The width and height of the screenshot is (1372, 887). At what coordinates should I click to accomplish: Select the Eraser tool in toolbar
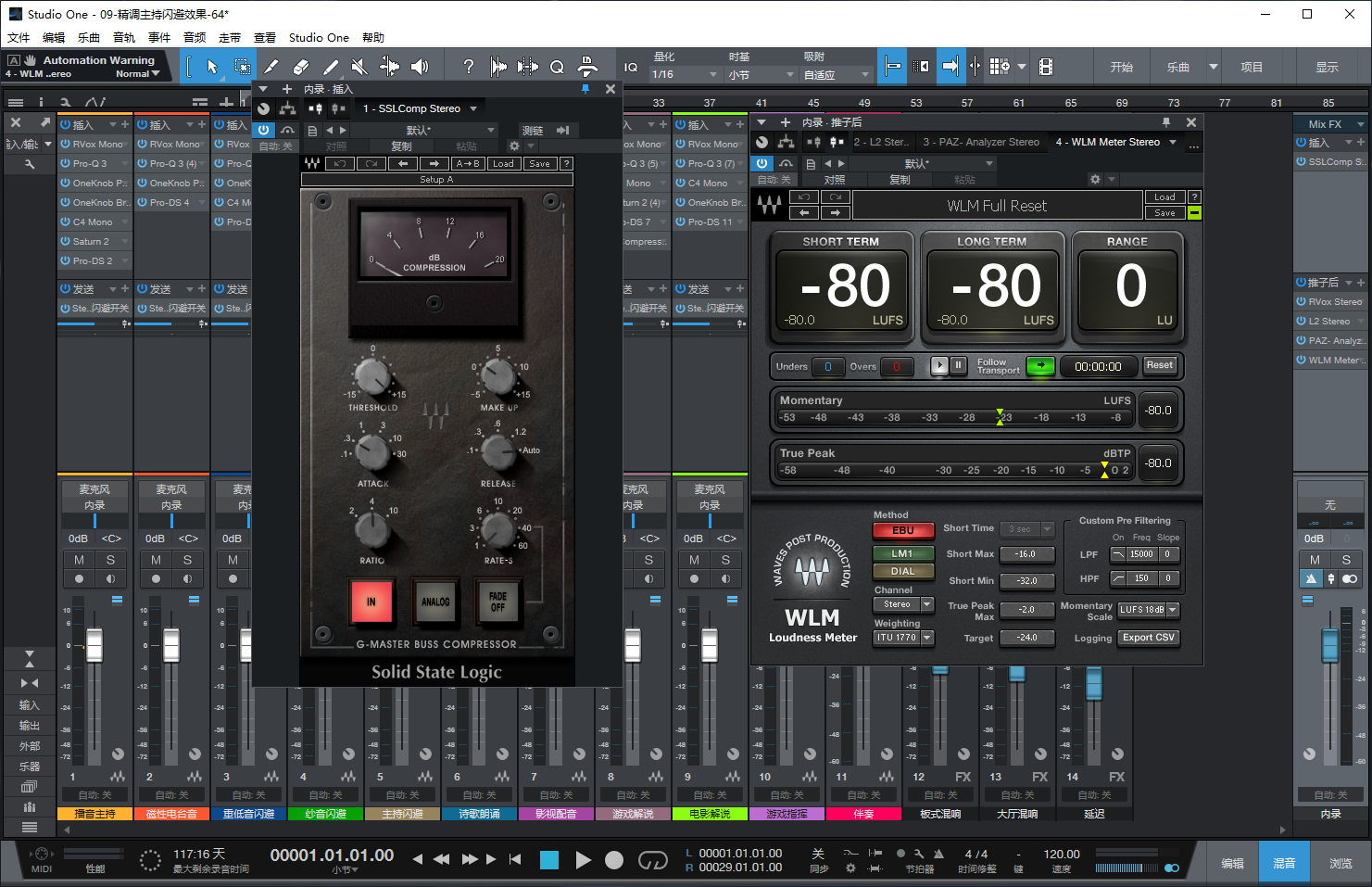300,67
